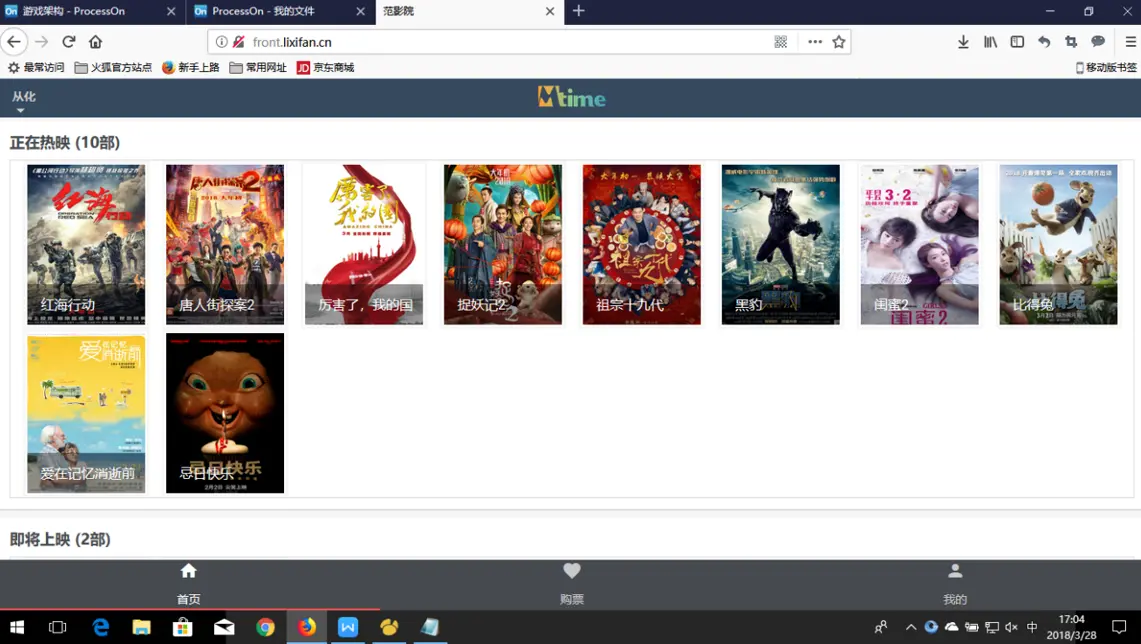
Task: Bookmark this page with the star icon
Action: [839, 41]
